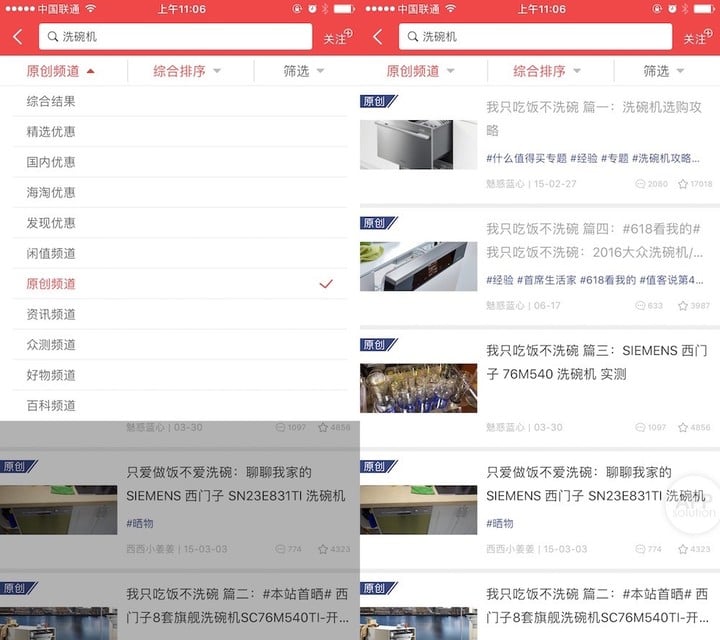The image size is (720, 640).
Task: Open thumbnail of 篇四 article
Action: click(418, 266)
